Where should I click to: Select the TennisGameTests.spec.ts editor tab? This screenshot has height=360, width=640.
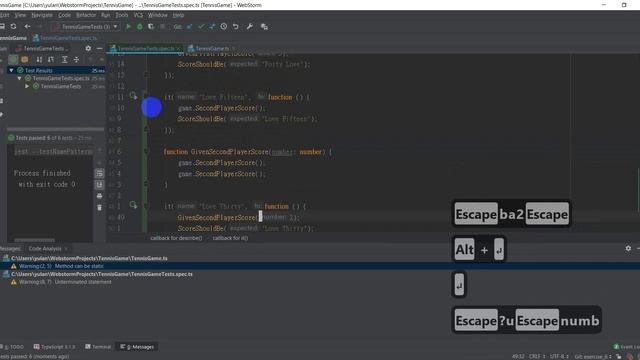pyautogui.click(x=145, y=49)
